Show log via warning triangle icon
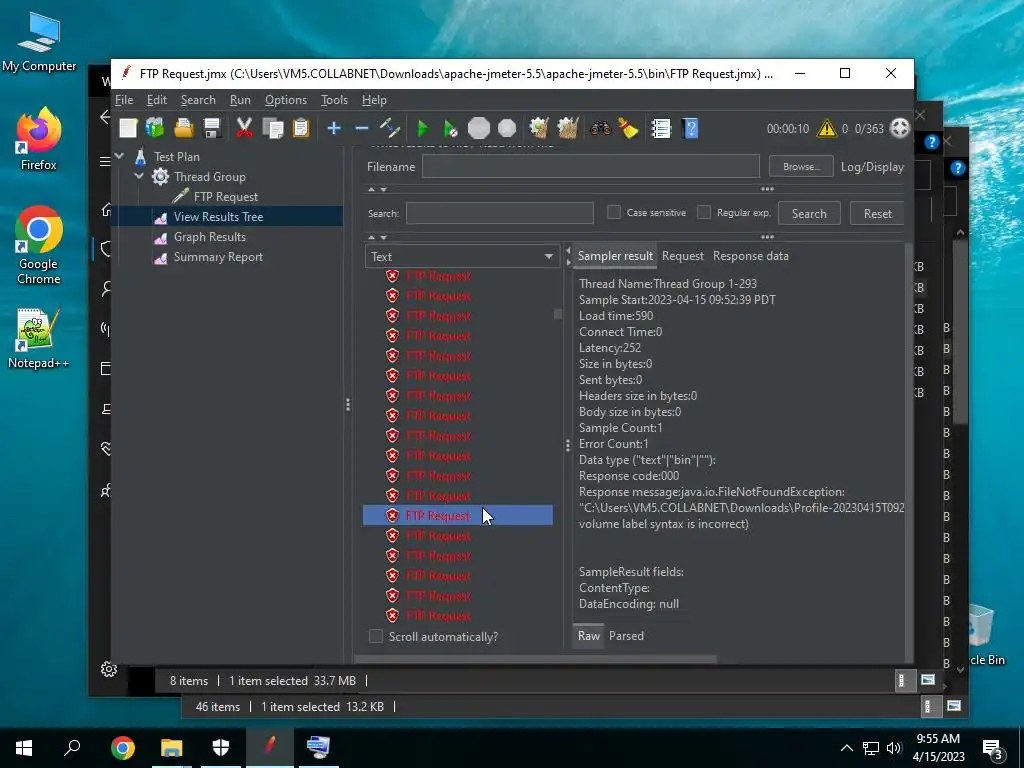 point(827,128)
